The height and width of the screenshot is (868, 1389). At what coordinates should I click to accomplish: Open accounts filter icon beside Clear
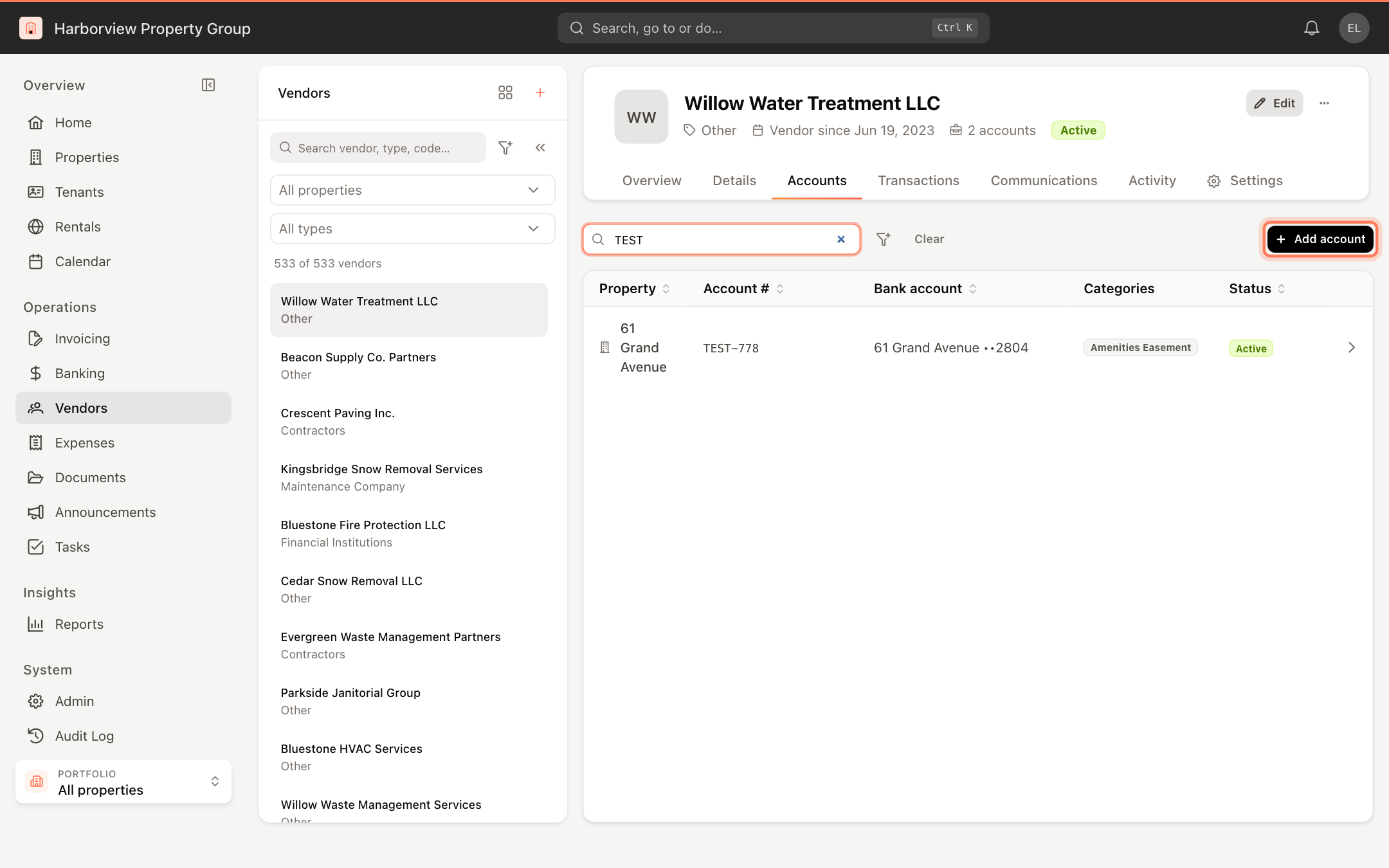[x=884, y=239]
